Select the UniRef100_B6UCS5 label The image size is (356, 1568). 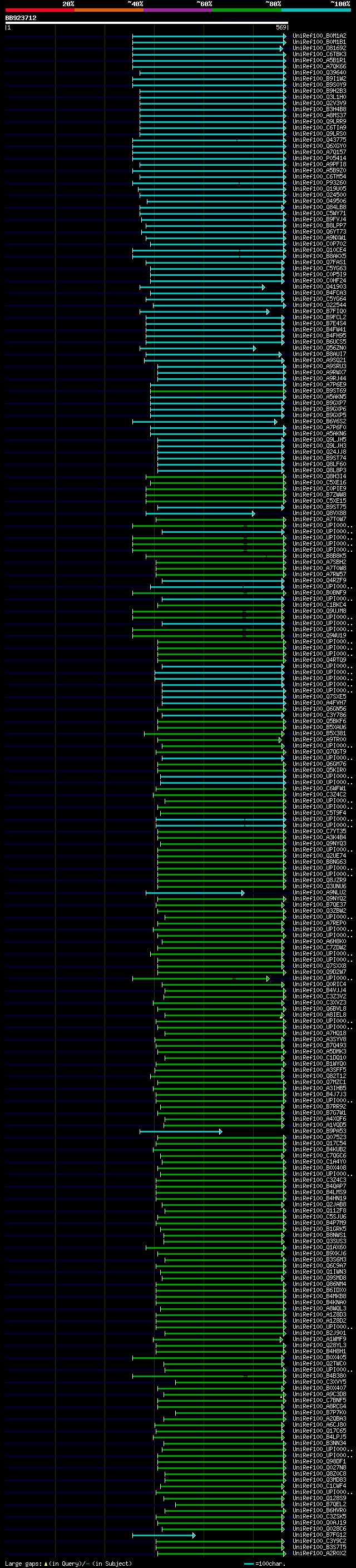tap(319, 342)
